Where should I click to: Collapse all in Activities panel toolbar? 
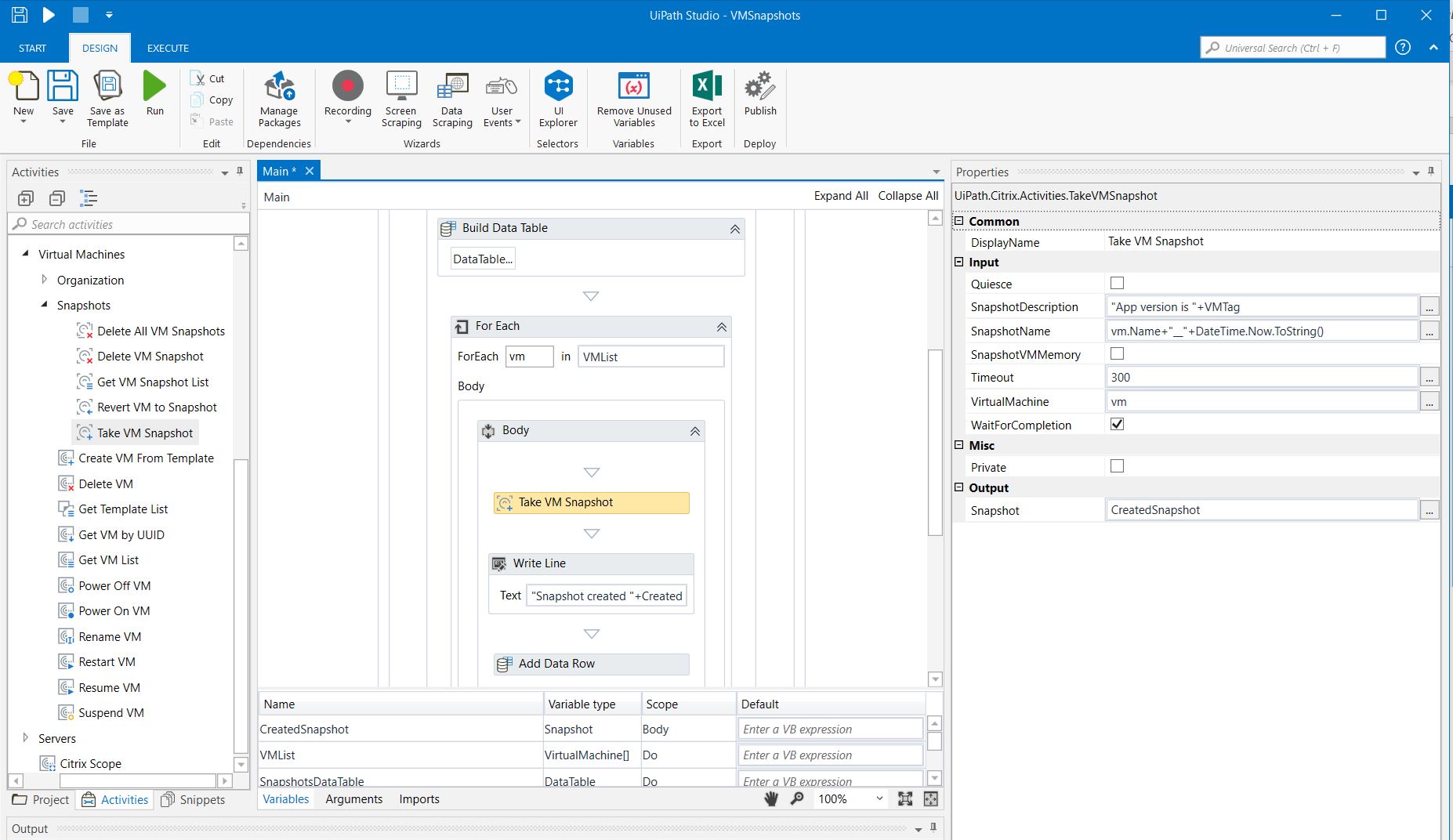click(57, 198)
